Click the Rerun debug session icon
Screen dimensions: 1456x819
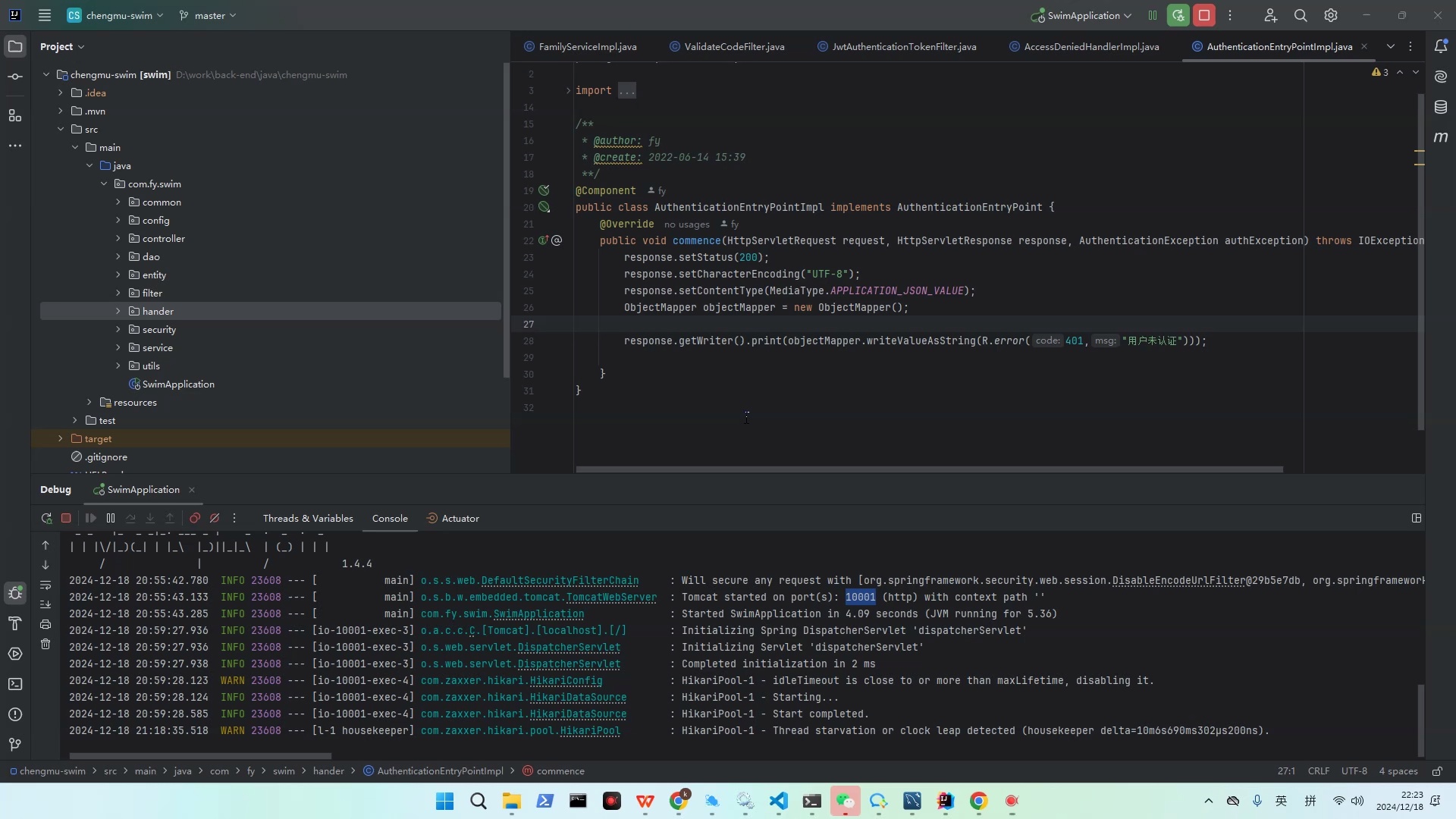(x=46, y=519)
